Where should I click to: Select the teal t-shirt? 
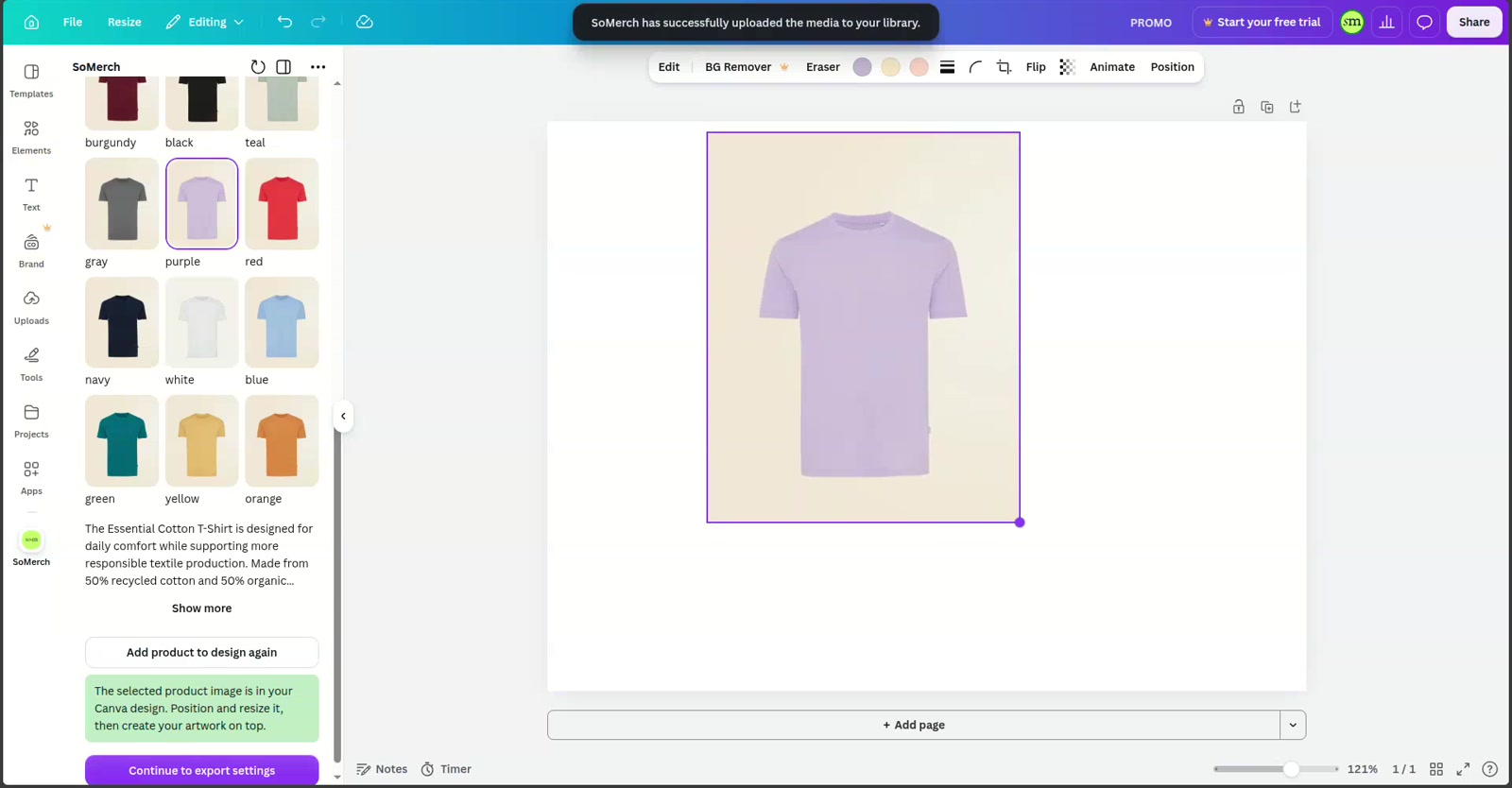(282, 103)
